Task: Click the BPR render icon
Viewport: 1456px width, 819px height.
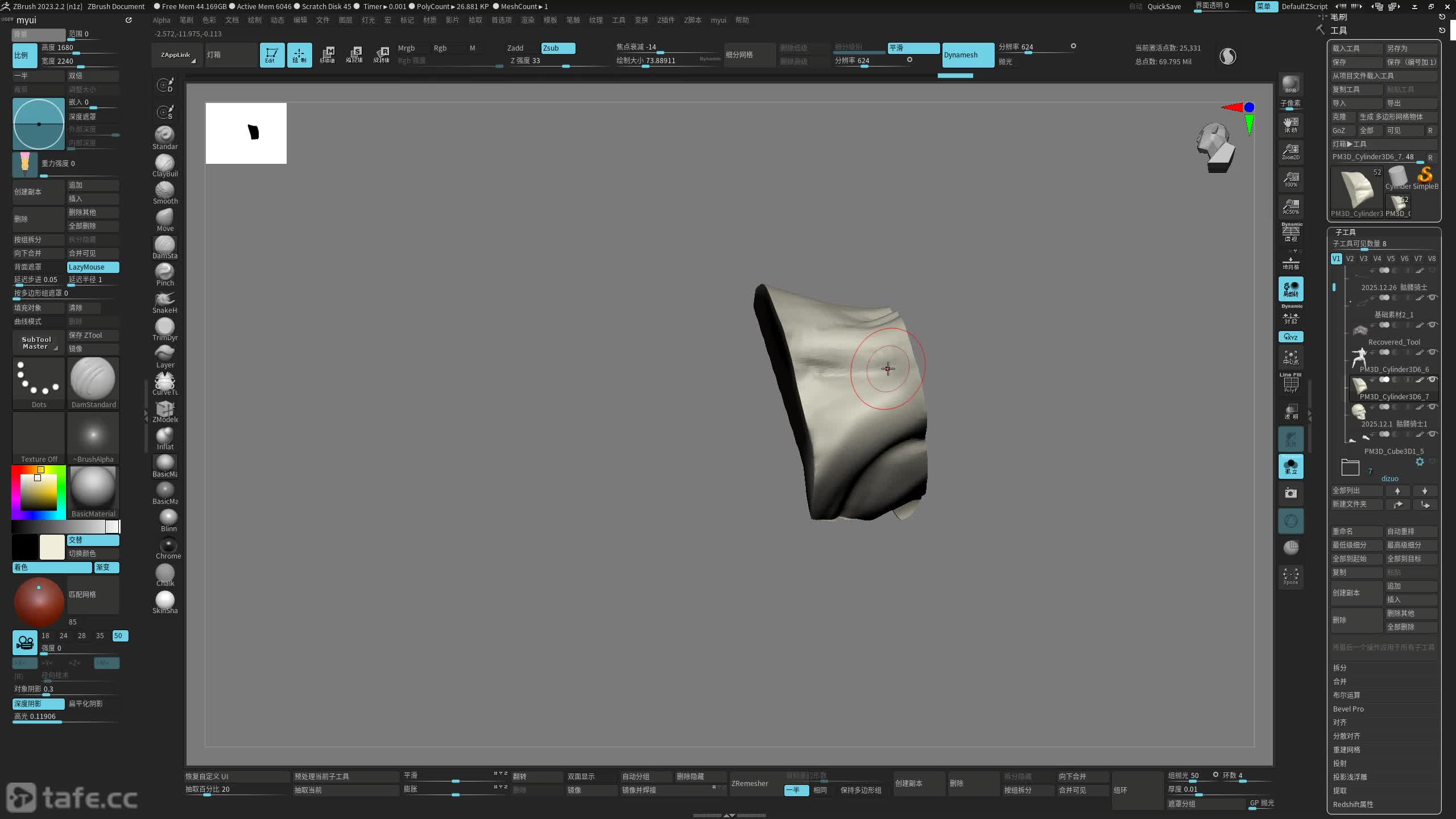Action: point(1290,84)
